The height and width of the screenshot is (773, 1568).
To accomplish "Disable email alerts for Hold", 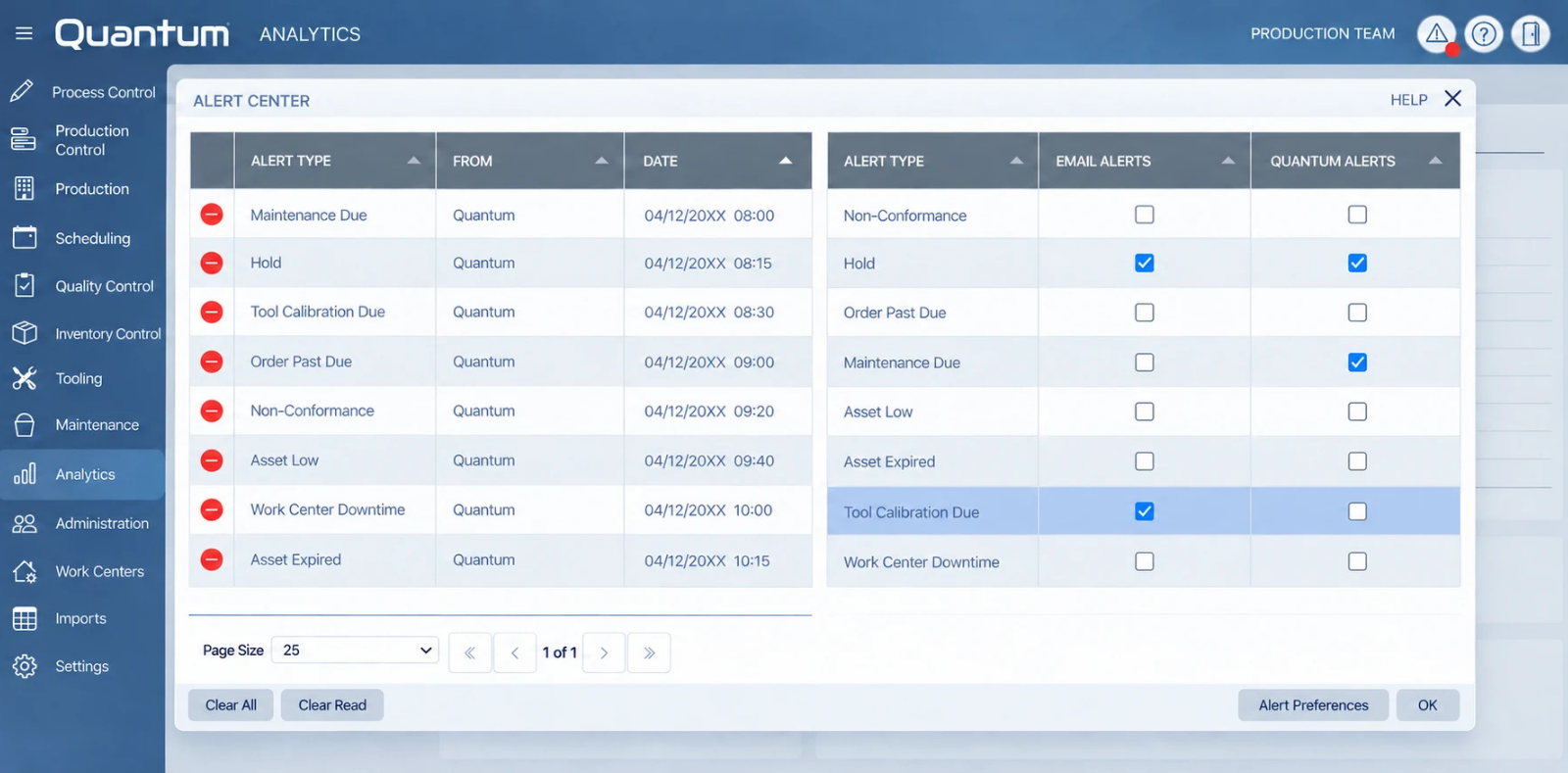I will coord(1145,263).
